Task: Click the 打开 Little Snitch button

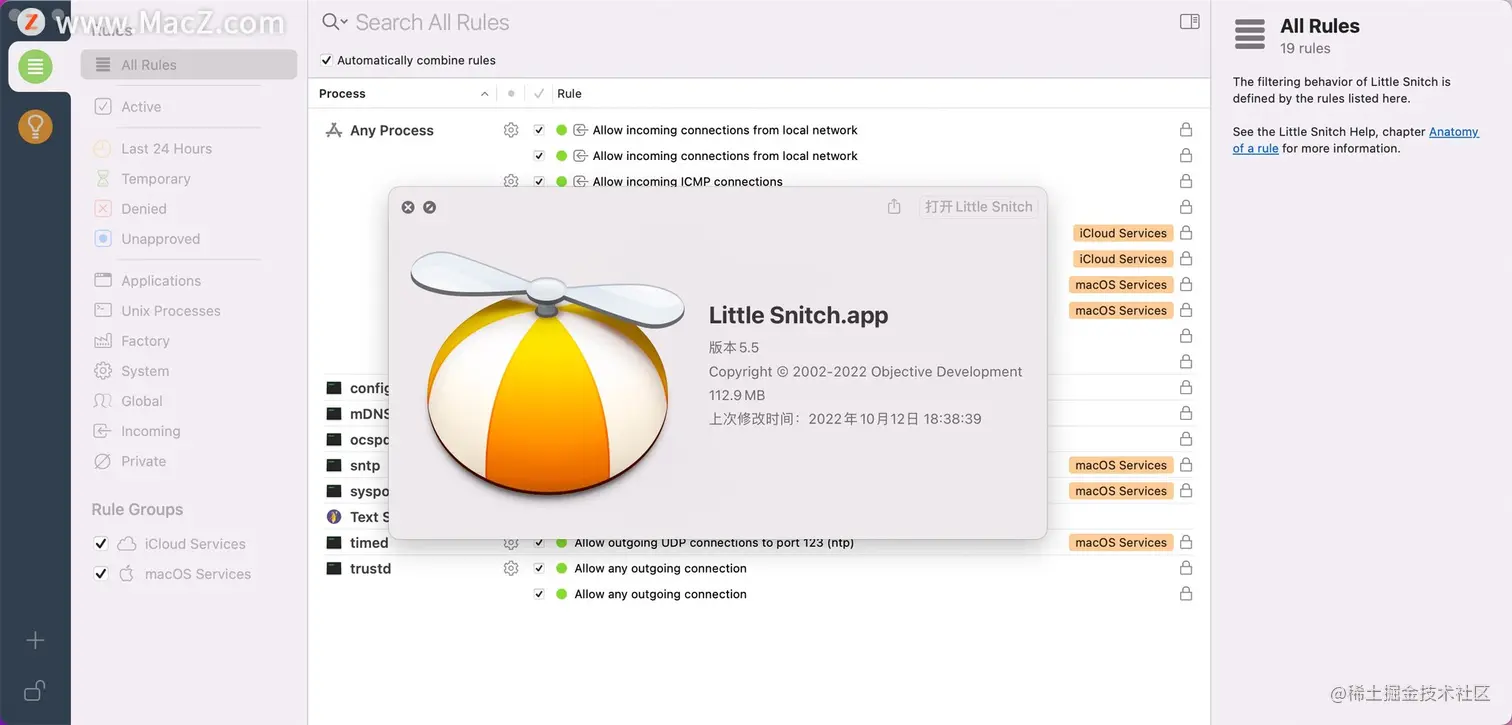Action: [x=979, y=207]
